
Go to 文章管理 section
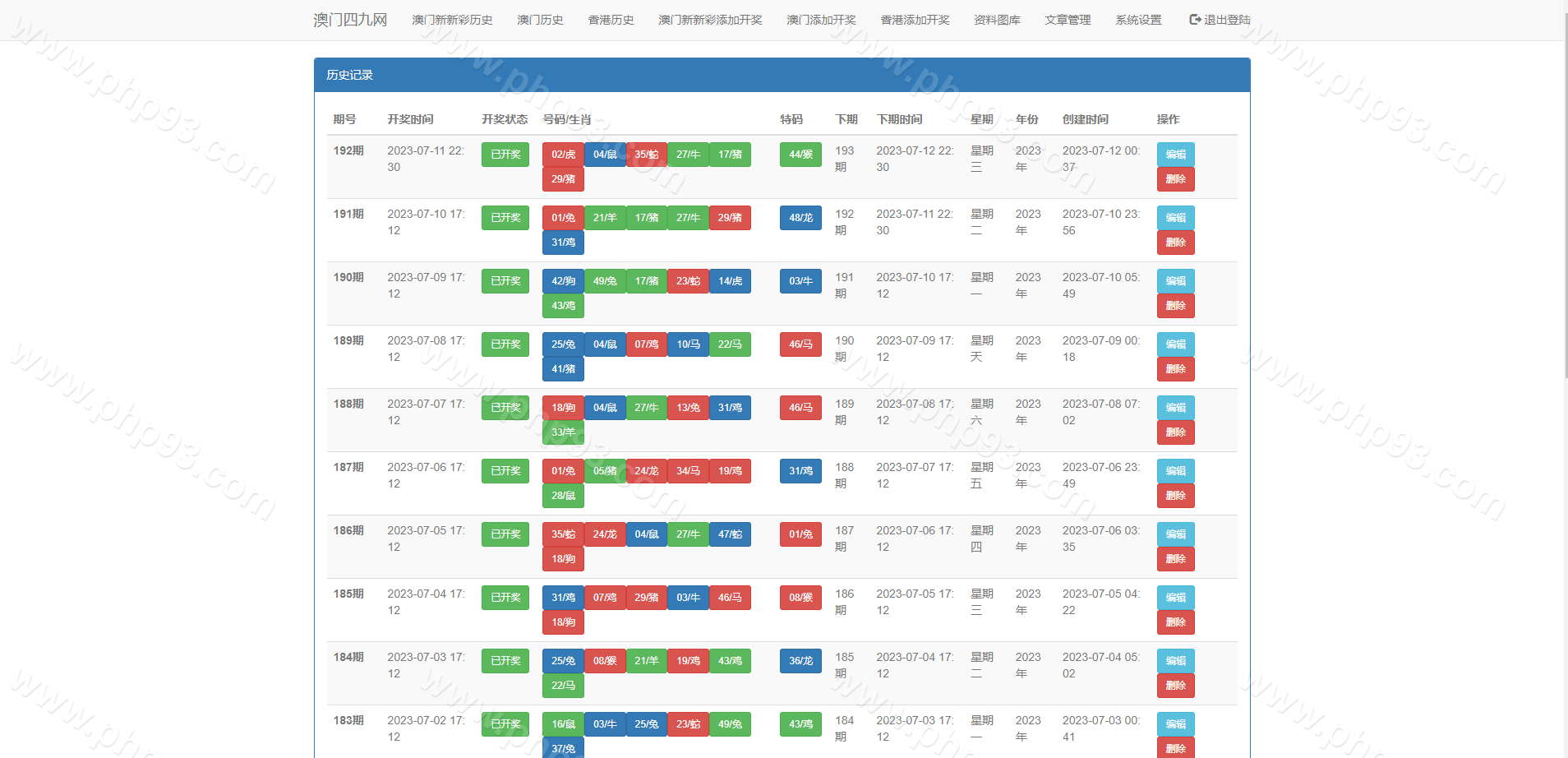(1068, 20)
